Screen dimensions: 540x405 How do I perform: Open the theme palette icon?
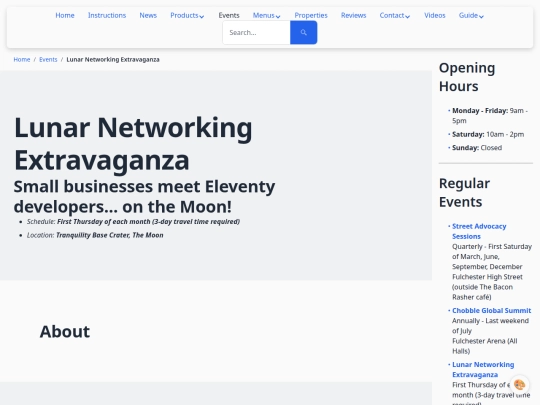click(x=519, y=384)
